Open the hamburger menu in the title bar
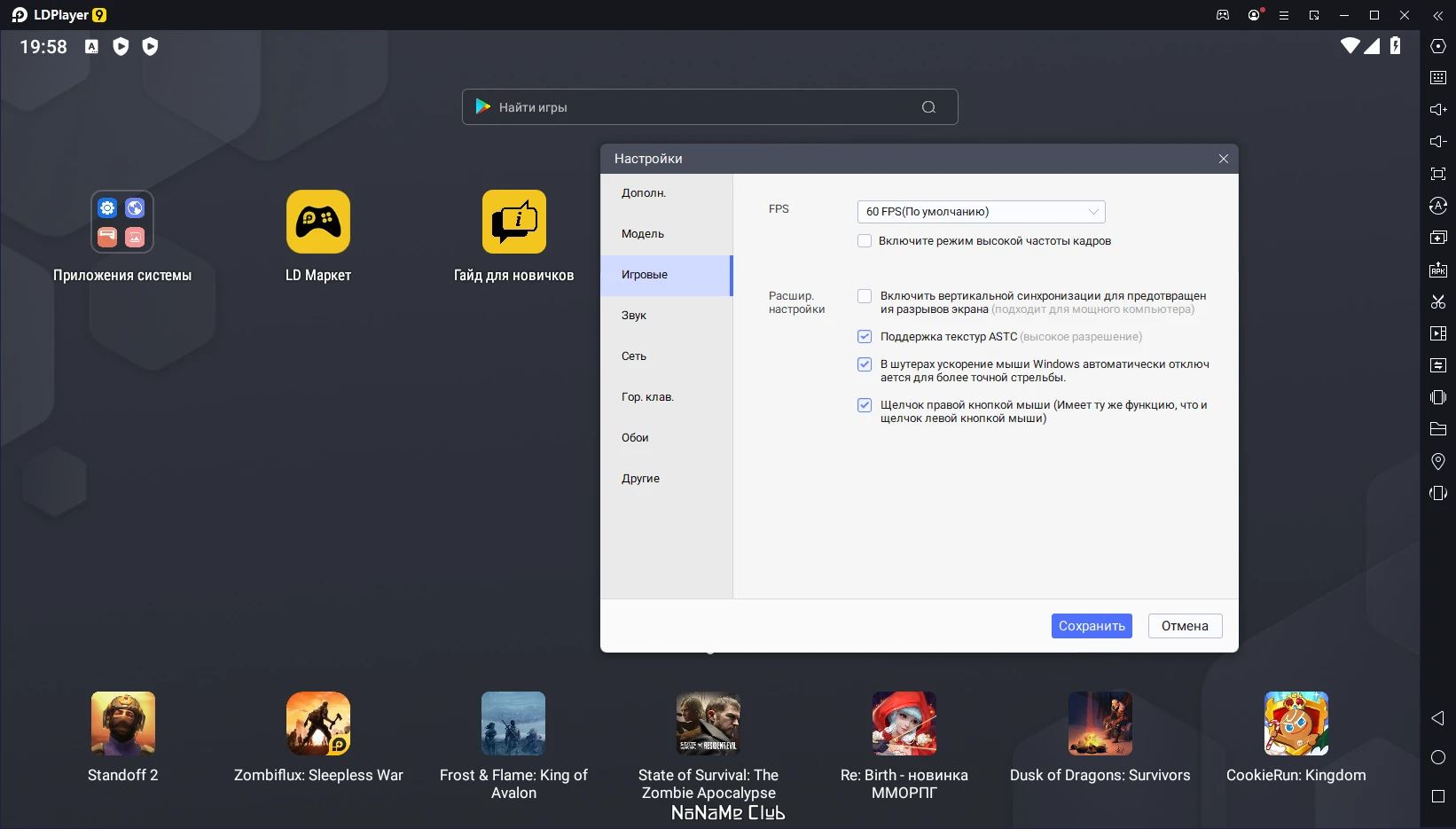Viewport: 1456px width, 829px height. click(x=1283, y=15)
